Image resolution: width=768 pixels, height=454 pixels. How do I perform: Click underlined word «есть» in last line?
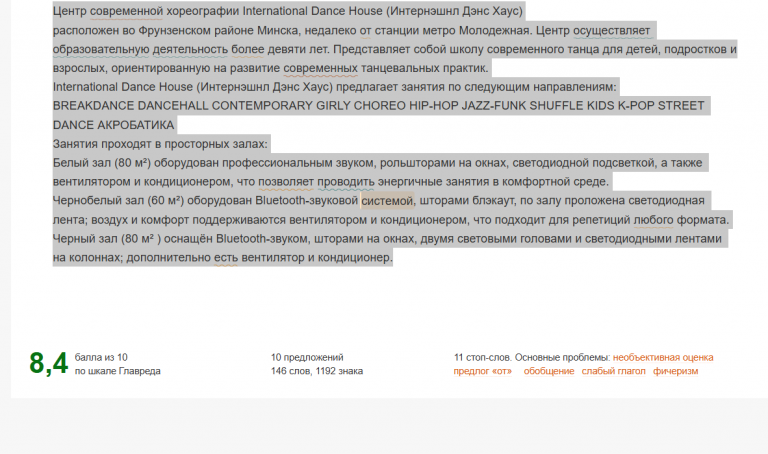pyautogui.click(x=226, y=258)
